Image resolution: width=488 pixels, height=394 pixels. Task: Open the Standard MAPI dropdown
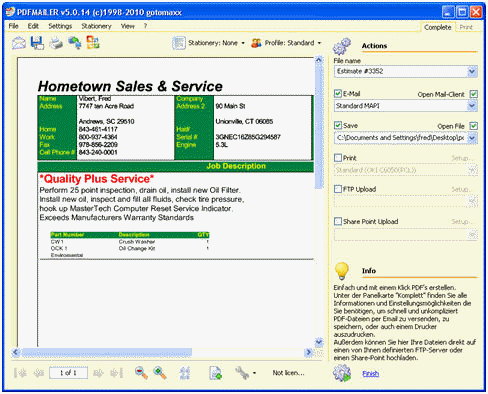point(472,106)
